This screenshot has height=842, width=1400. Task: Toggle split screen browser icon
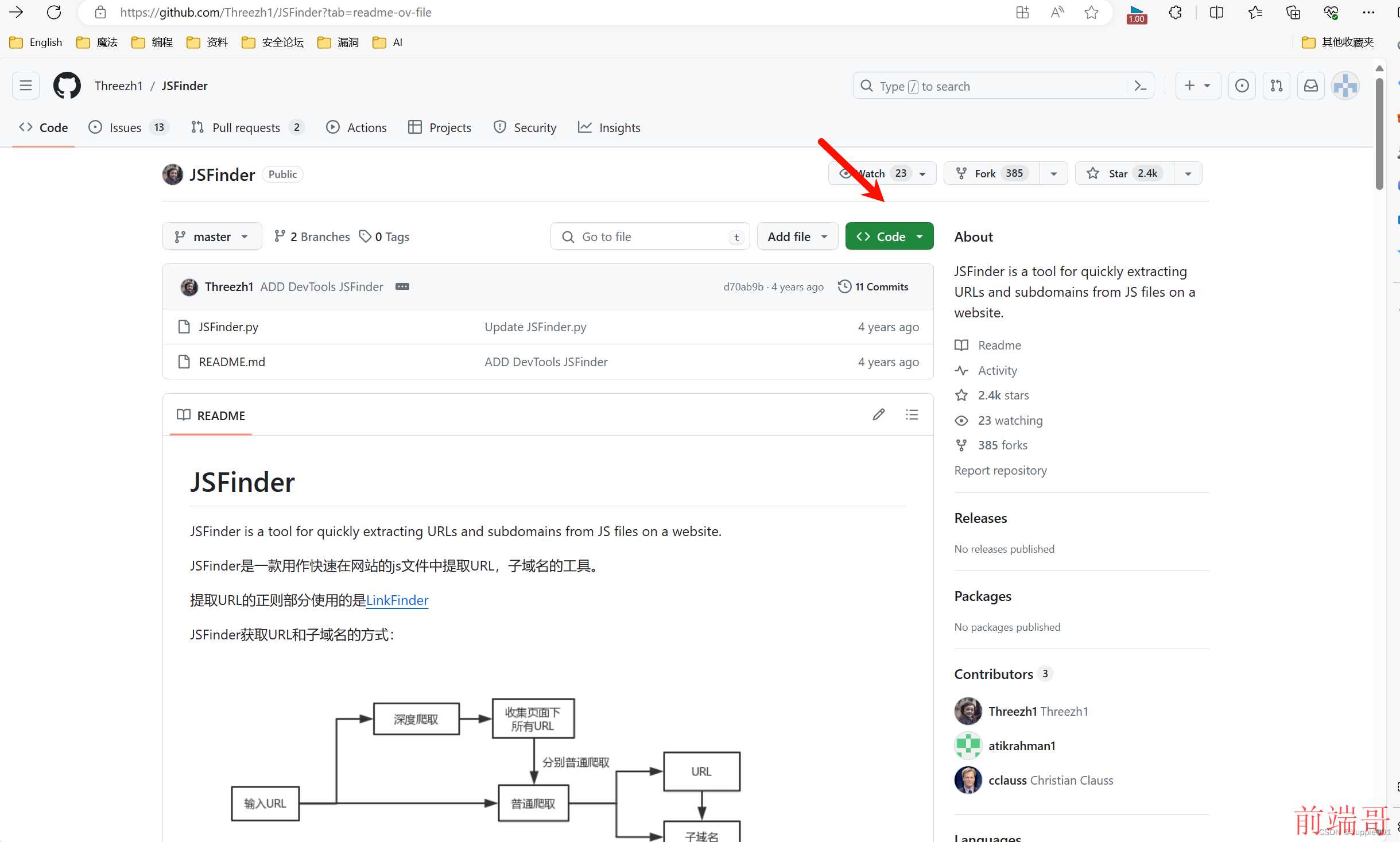pyautogui.click(x=1216, y=12)
